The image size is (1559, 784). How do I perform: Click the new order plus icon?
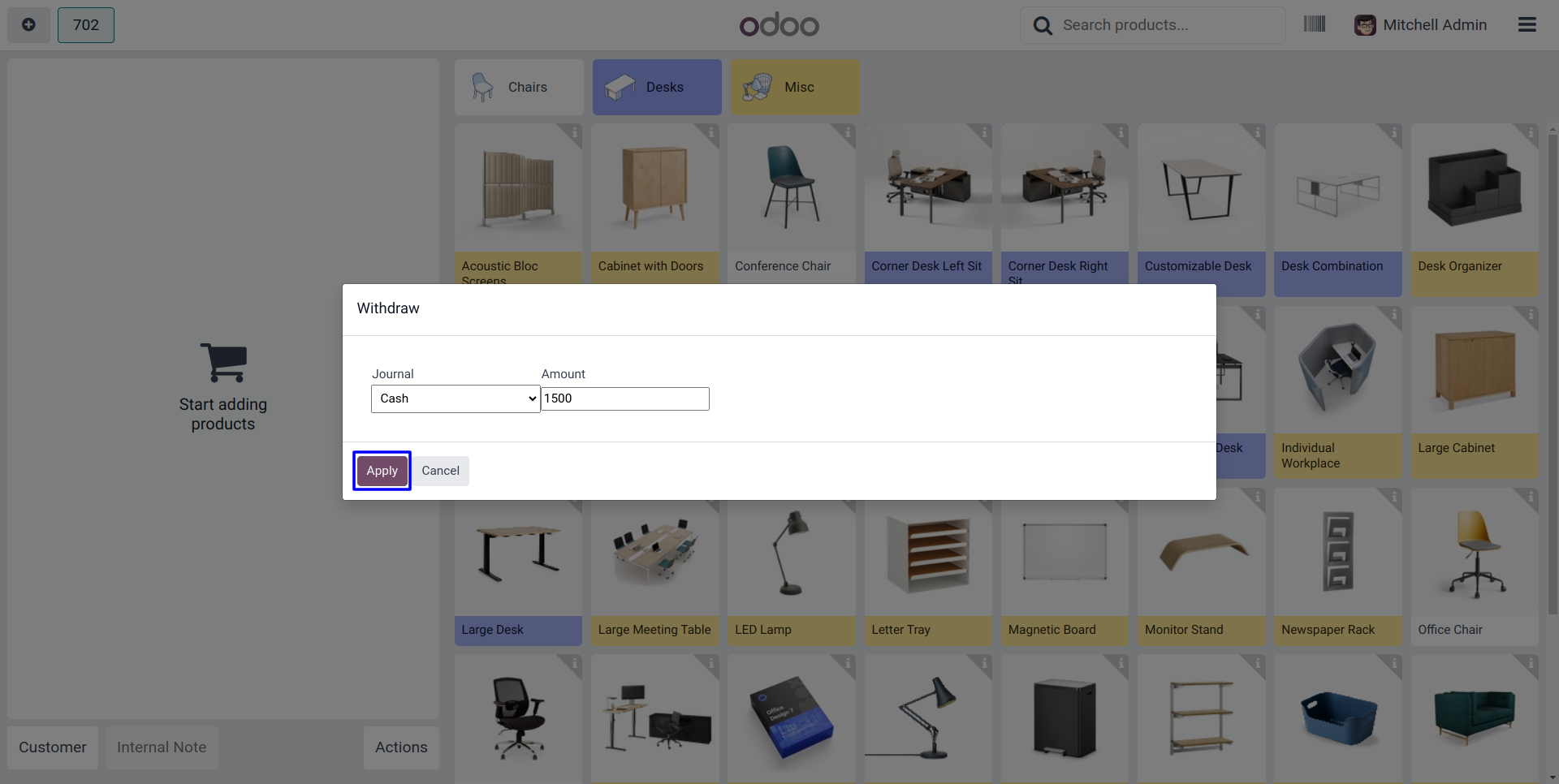click(28, 25)
